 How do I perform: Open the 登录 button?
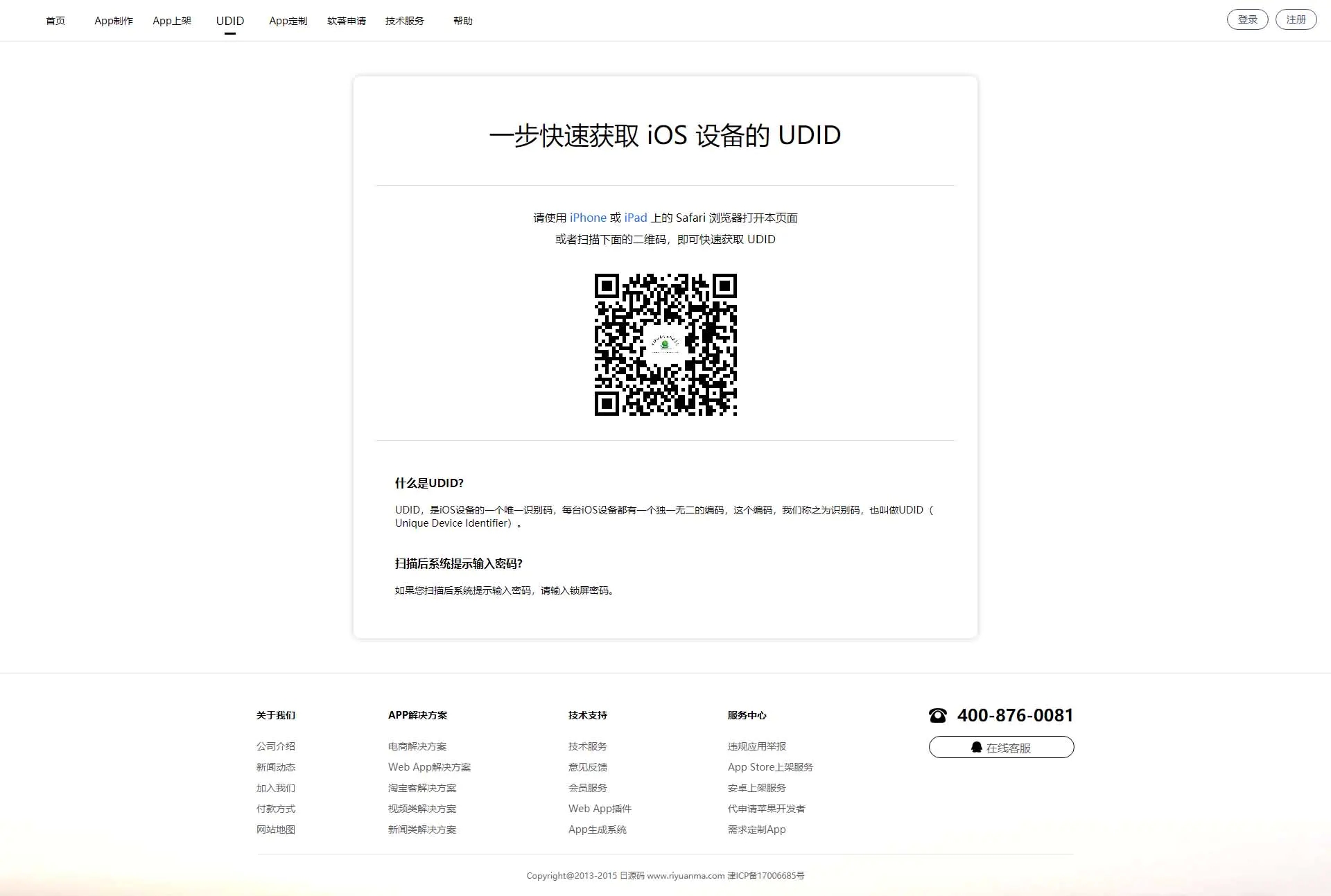[1247, 19]
